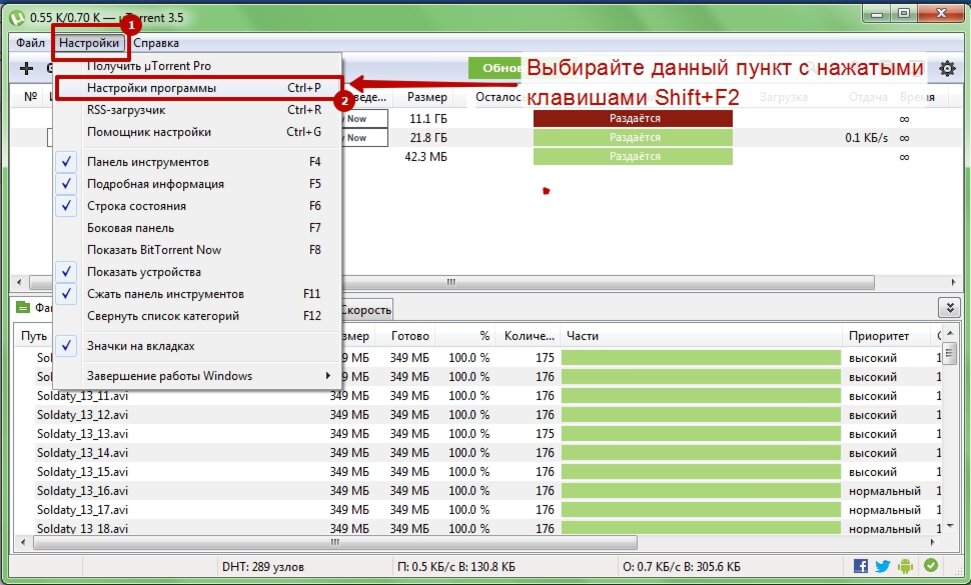Enable Боковая панель menu item
The image size is (971, 585).
click(197, 228)
